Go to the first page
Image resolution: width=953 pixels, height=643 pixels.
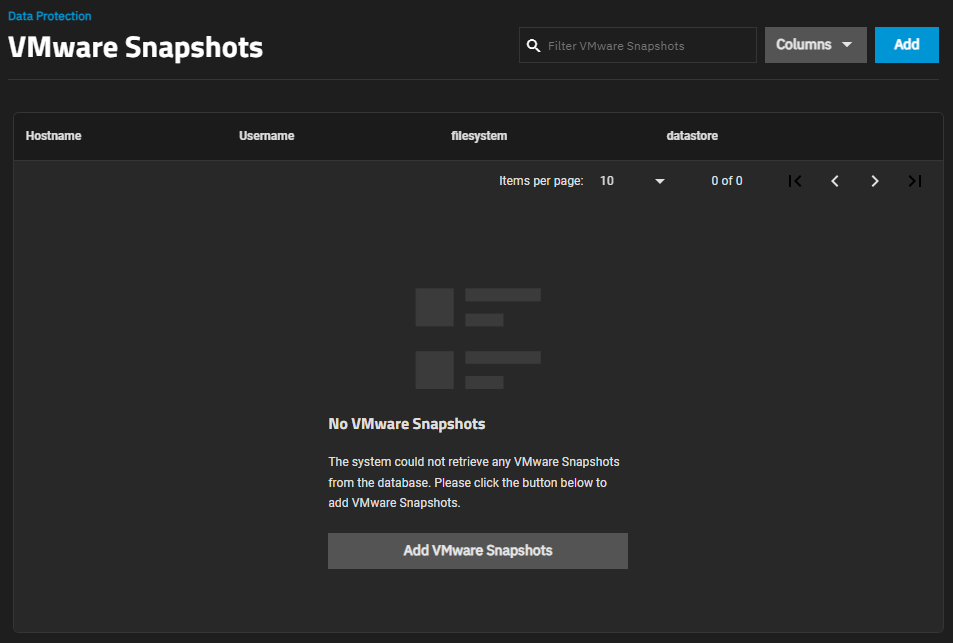(795, 181)
